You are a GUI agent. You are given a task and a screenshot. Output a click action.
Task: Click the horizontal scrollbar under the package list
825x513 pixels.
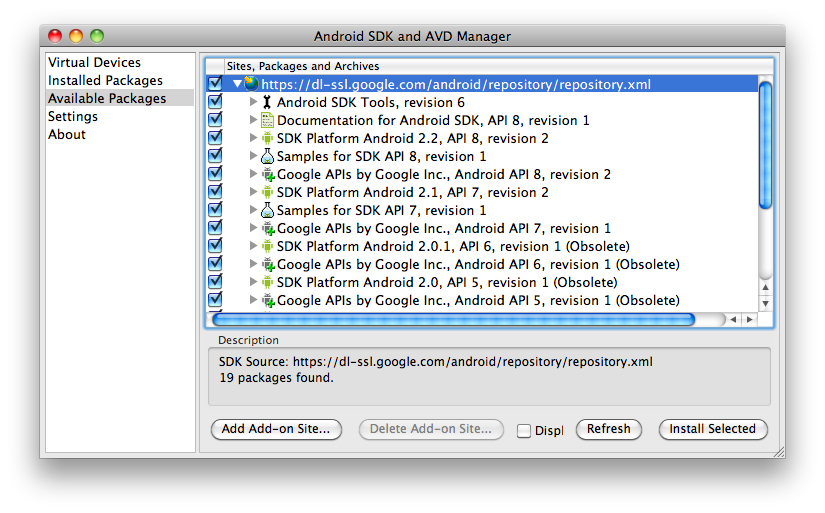point(453,320)
